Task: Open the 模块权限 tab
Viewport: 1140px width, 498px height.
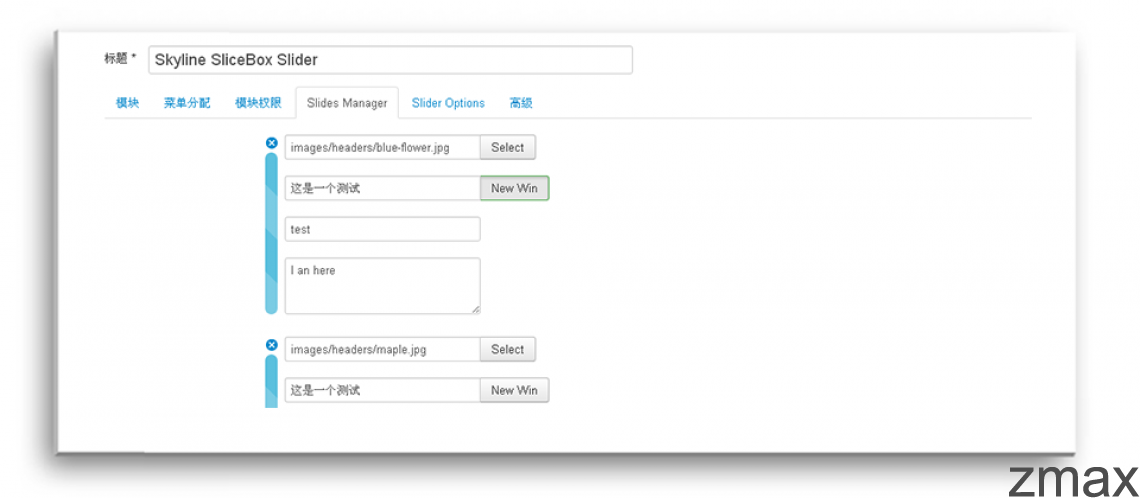Action: point(258,103)
